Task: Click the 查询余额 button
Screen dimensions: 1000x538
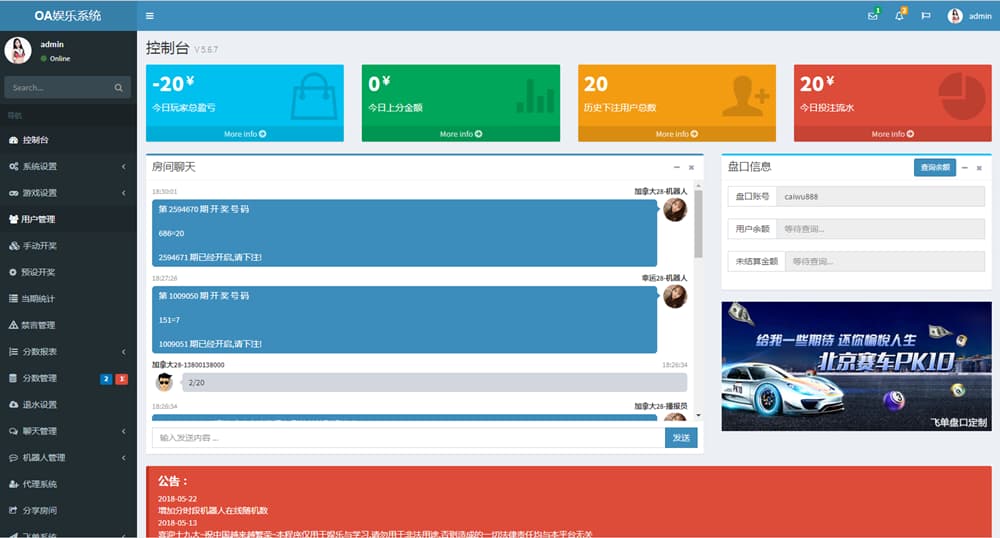Action: tap(934, 168)
